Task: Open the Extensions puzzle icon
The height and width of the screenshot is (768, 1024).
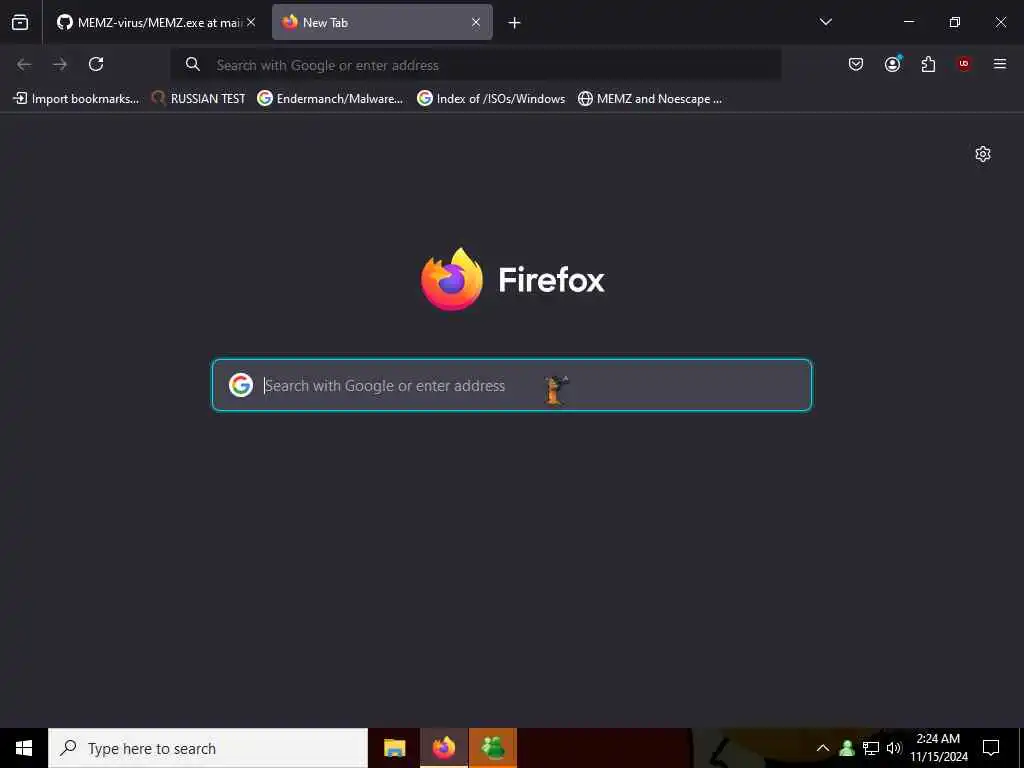Action: [928, 64]
